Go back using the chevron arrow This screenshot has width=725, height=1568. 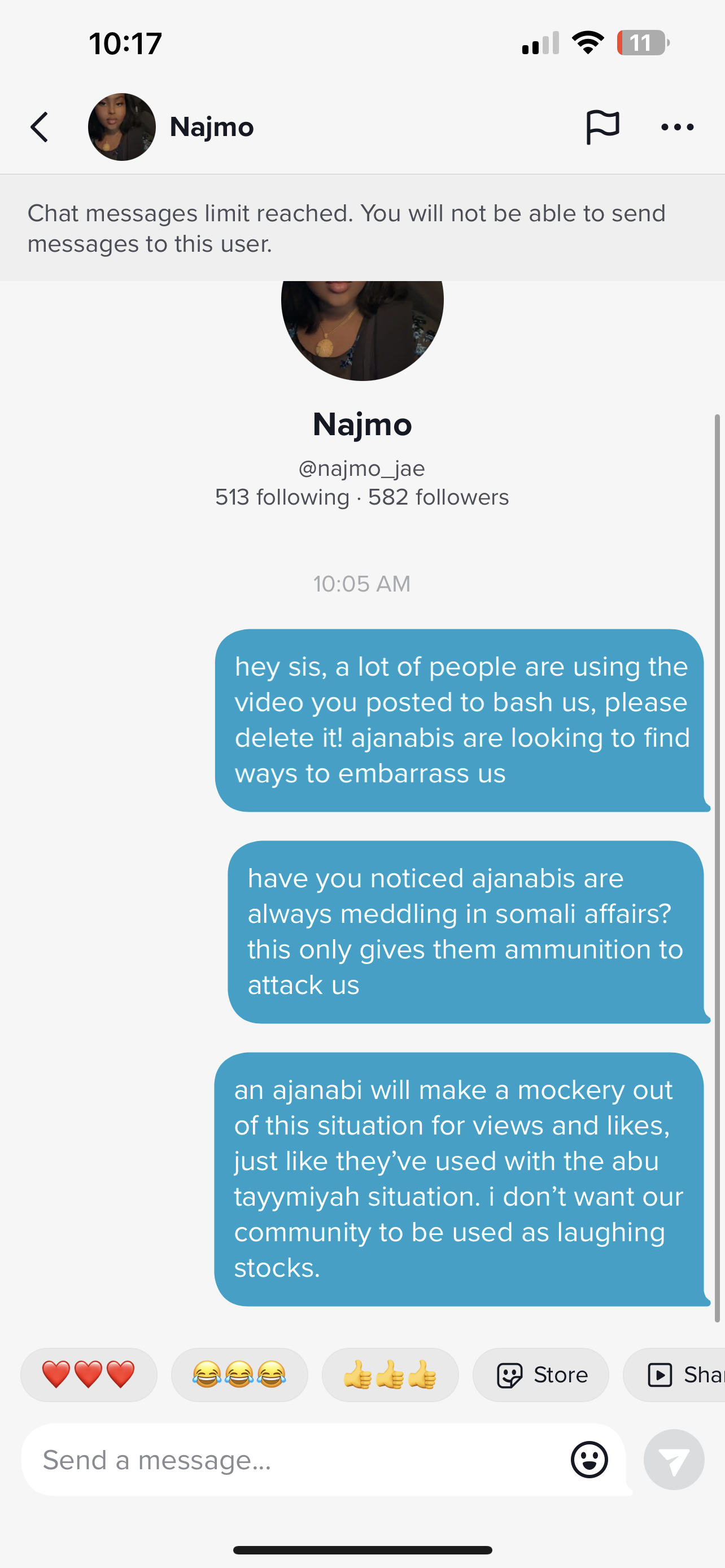tap(40, 127)
